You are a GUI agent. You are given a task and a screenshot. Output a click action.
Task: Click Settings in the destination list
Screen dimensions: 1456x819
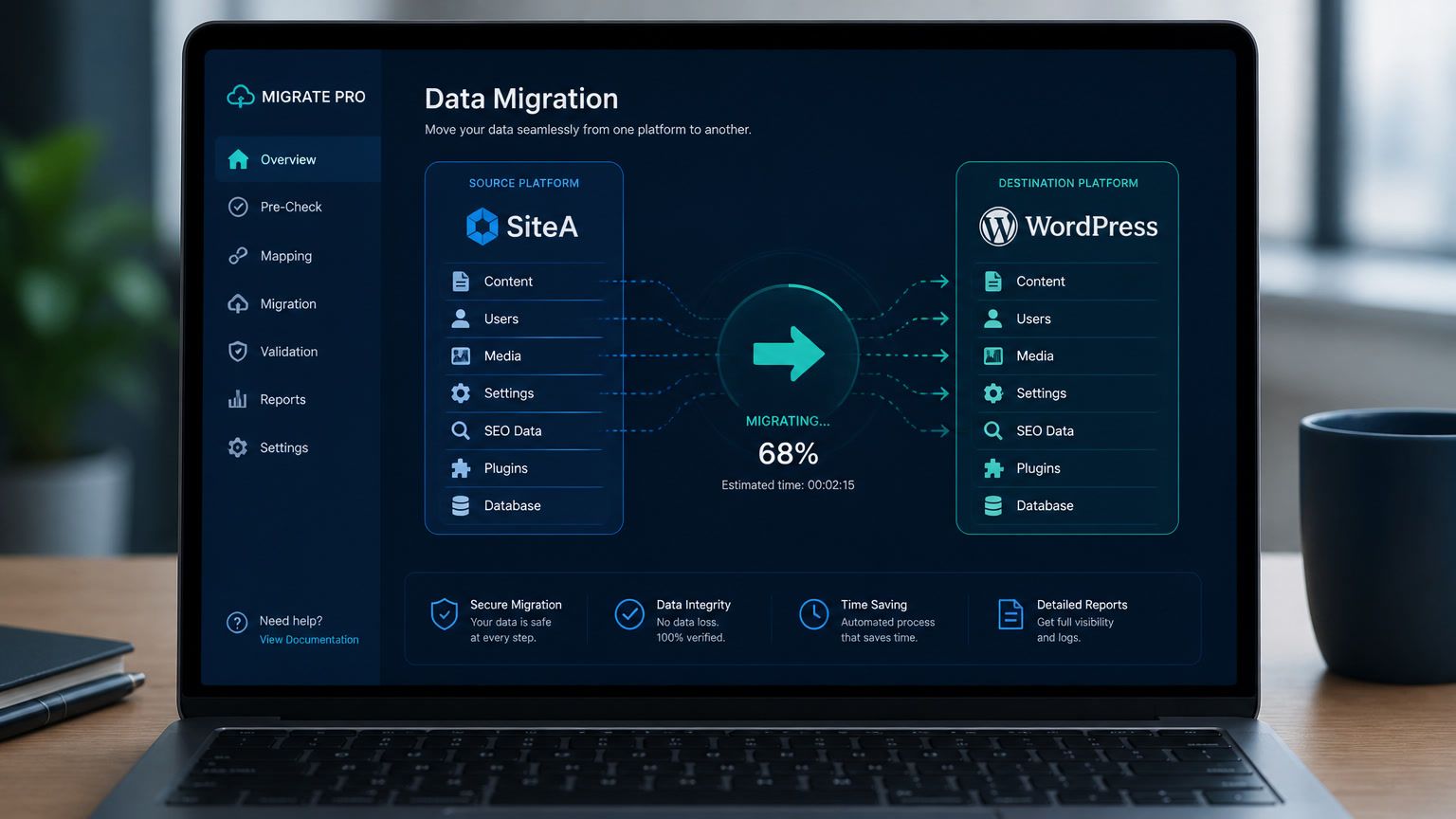[1042, 393]
